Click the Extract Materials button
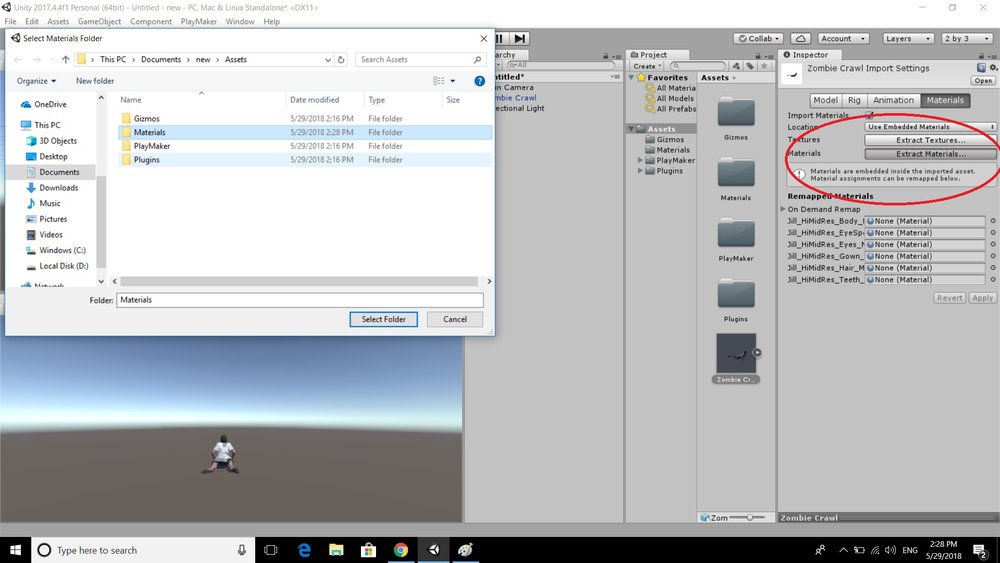1000x563 pixels. point(930,154)
